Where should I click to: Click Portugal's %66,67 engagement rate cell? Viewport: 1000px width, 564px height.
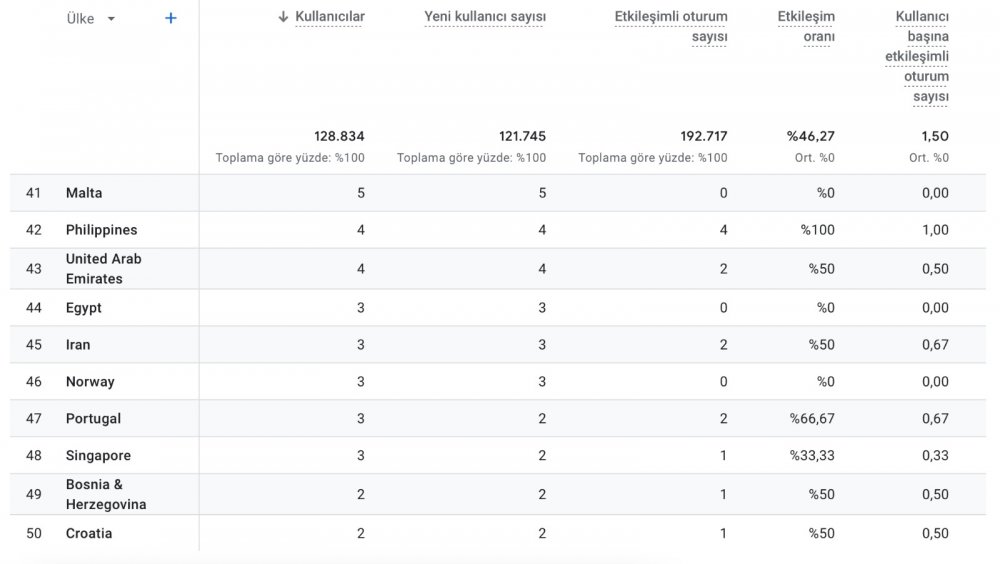click(811, 419)
